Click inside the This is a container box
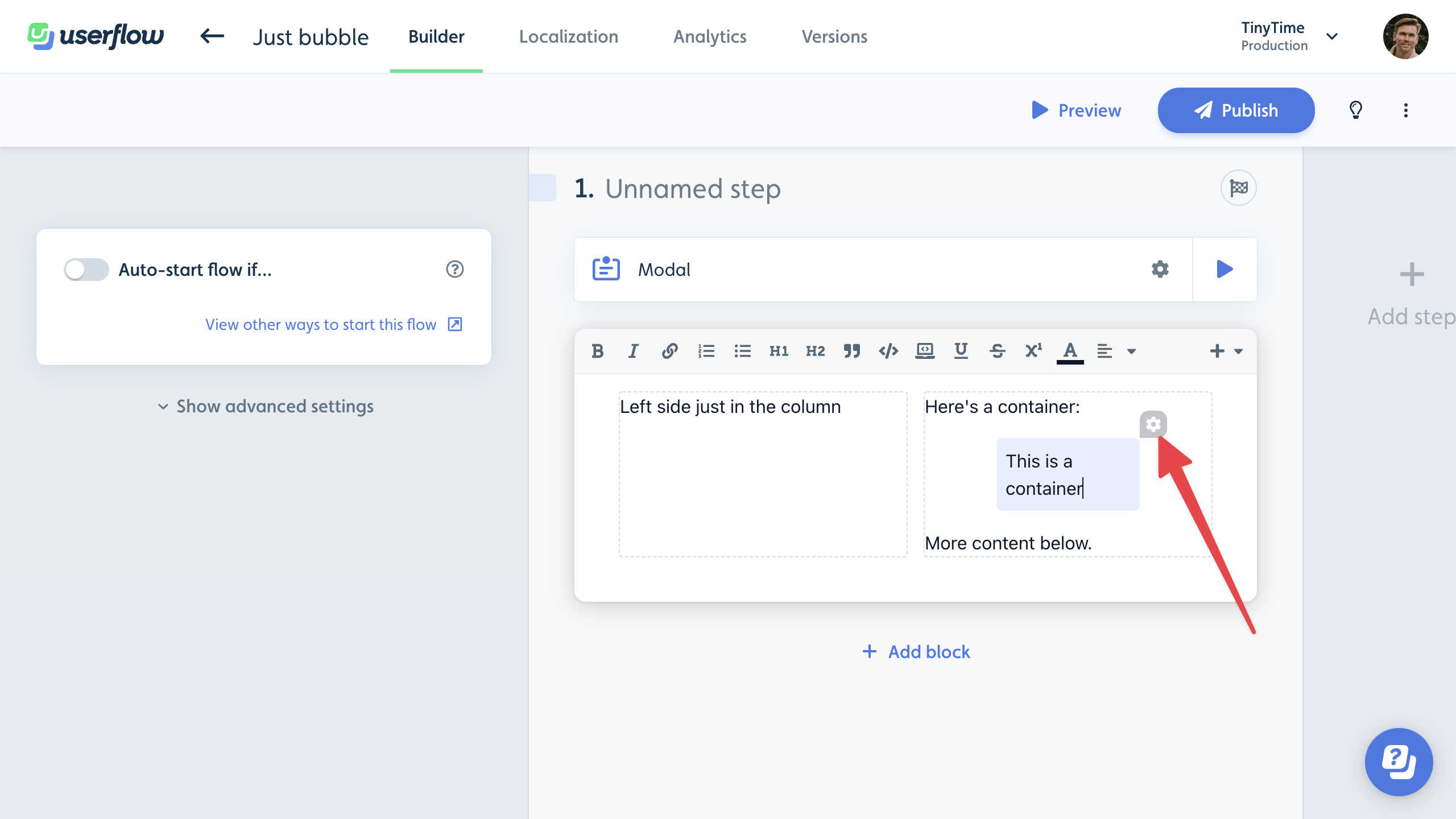This screenshot has width=1456, height=819. pyautogui.click(x=1068, y=474)
